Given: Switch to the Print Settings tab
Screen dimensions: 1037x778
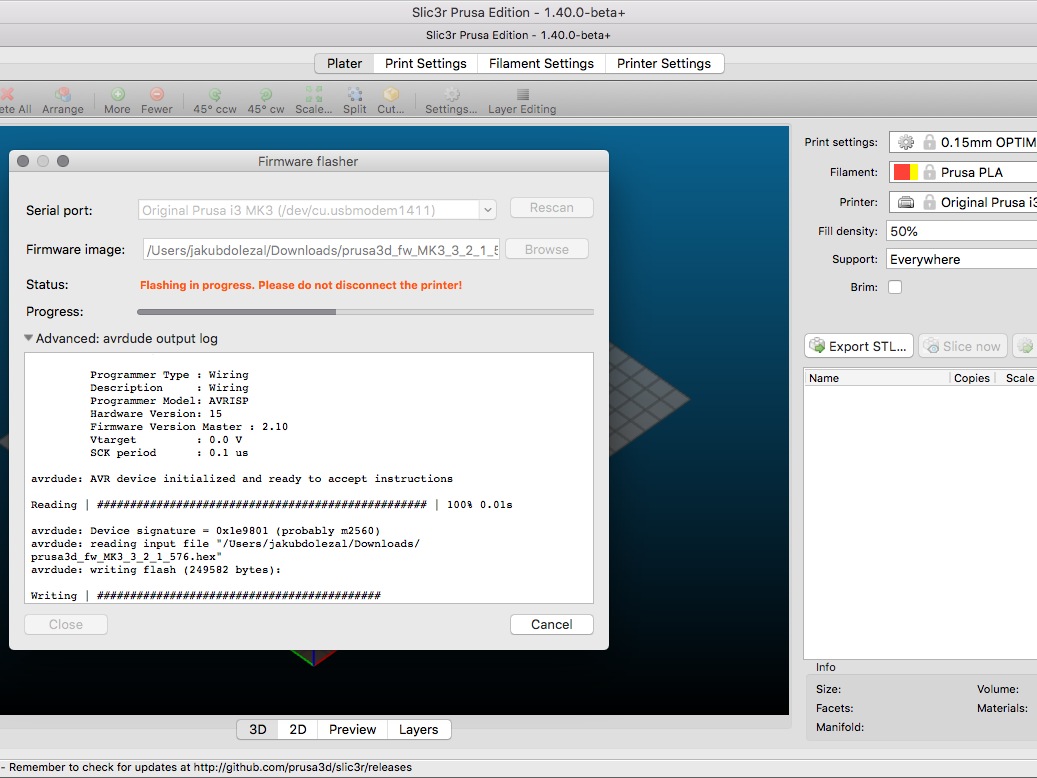Looking at the screenshot, I should 425,64.
